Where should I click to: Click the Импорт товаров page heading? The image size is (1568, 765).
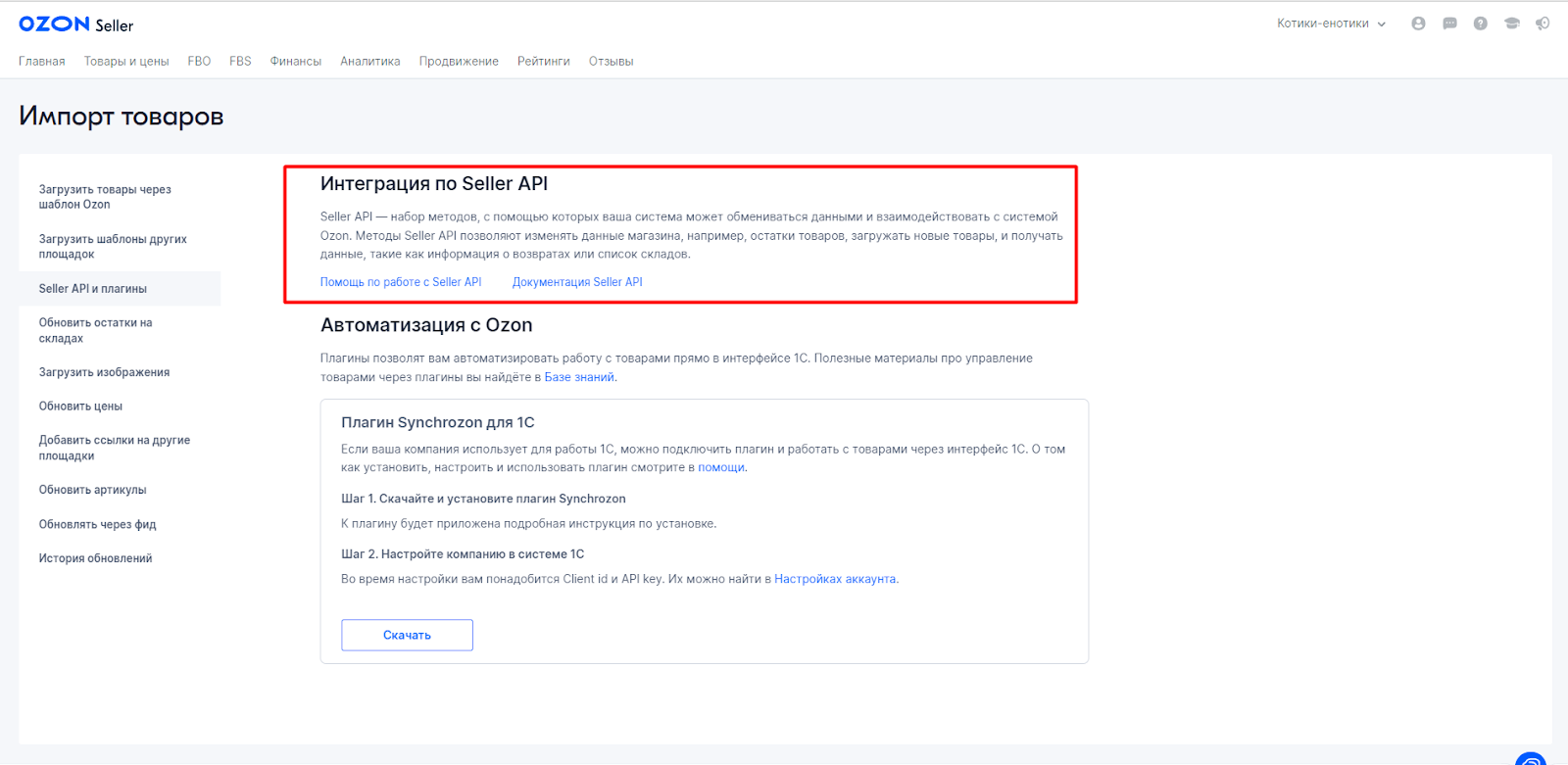[122, 117]
